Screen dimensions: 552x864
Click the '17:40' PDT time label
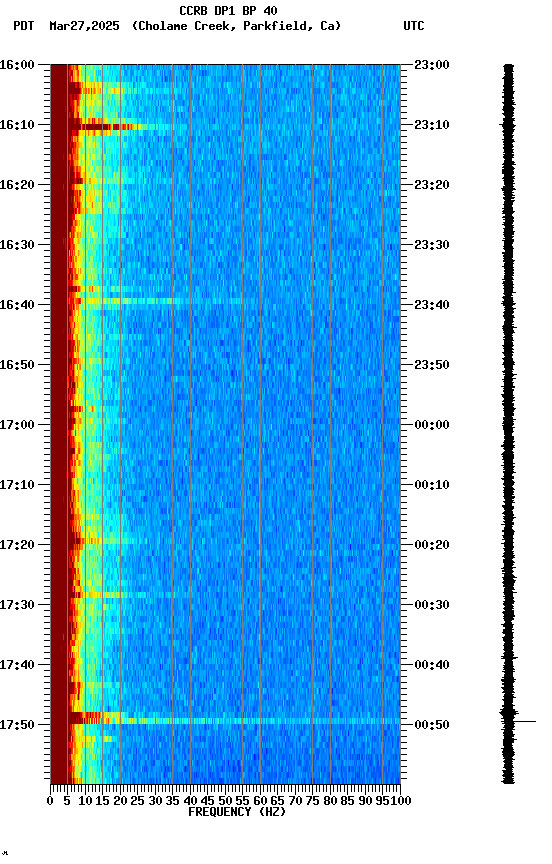(17, 665)
